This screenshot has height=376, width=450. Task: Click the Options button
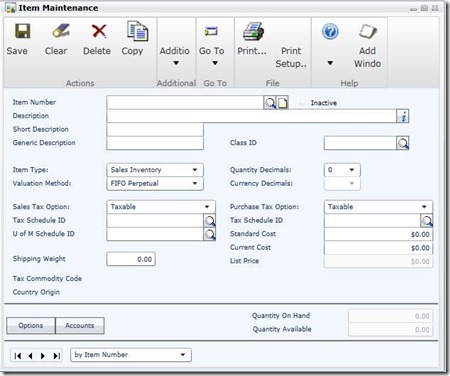(31, 325)
